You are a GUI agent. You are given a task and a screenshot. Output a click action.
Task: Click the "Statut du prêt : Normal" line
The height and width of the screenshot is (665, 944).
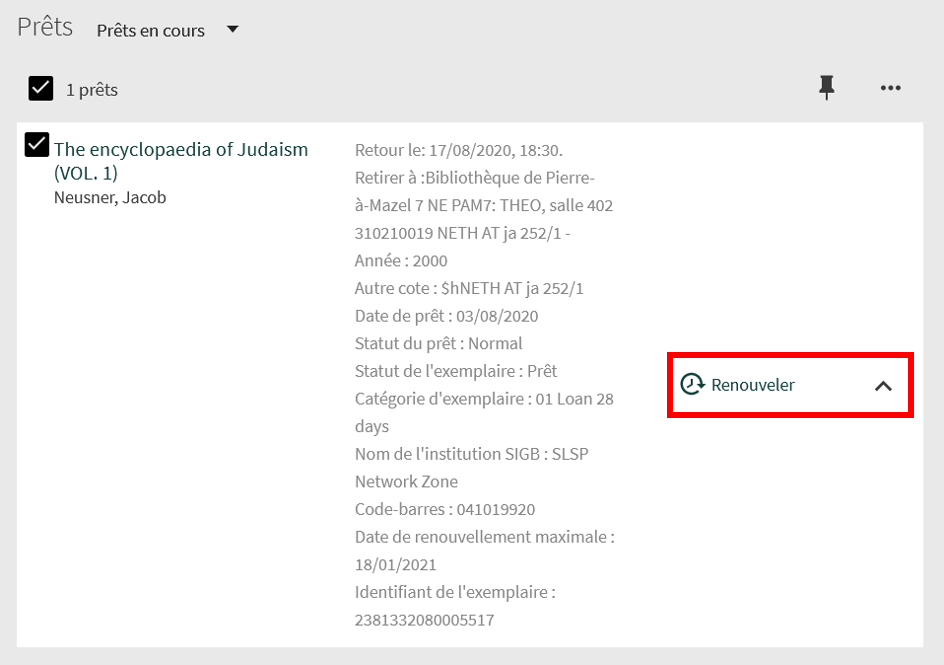(x=438, y=343)
